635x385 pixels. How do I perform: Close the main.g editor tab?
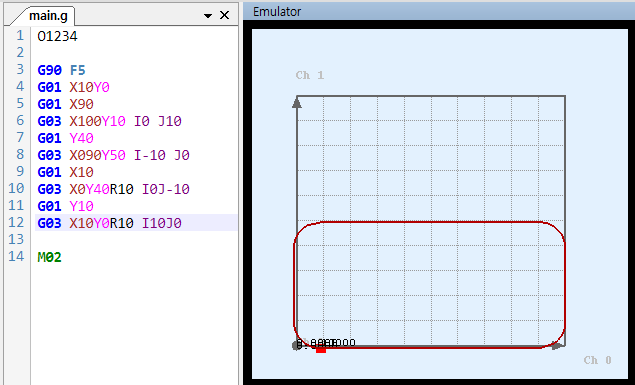(224, 15)
